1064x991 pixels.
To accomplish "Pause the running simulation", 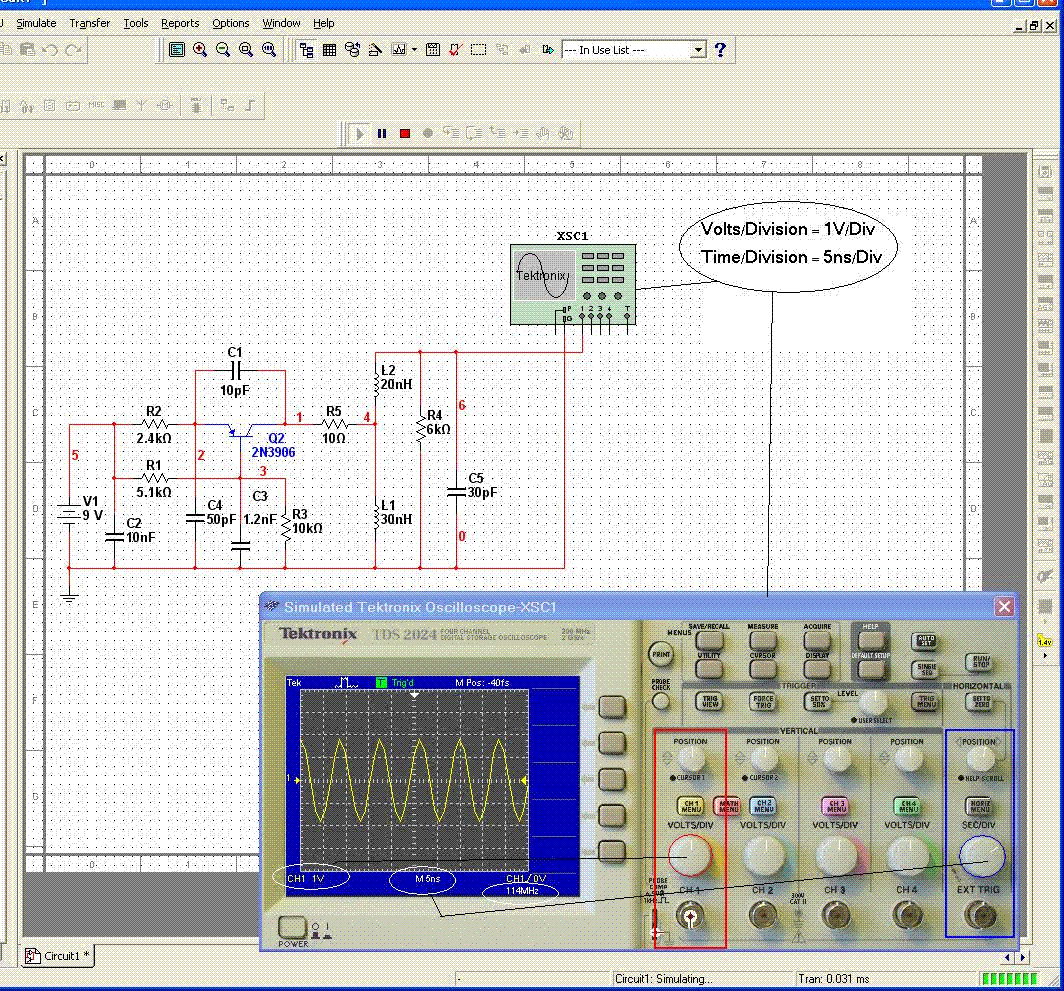I will coord(382,134).
